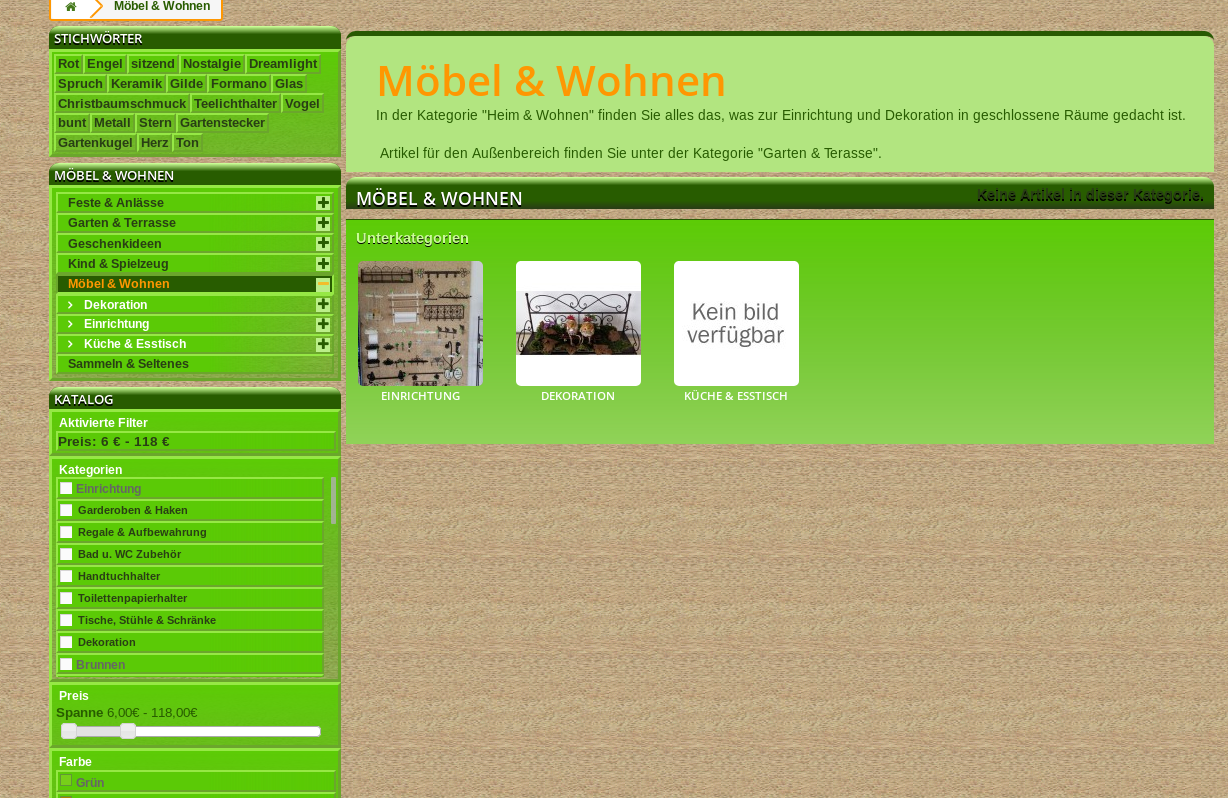The width and height of the screenshot is (1228, 798).
Task: Select the Teelichthalter keyword tag
Action: tap(235, 104)
